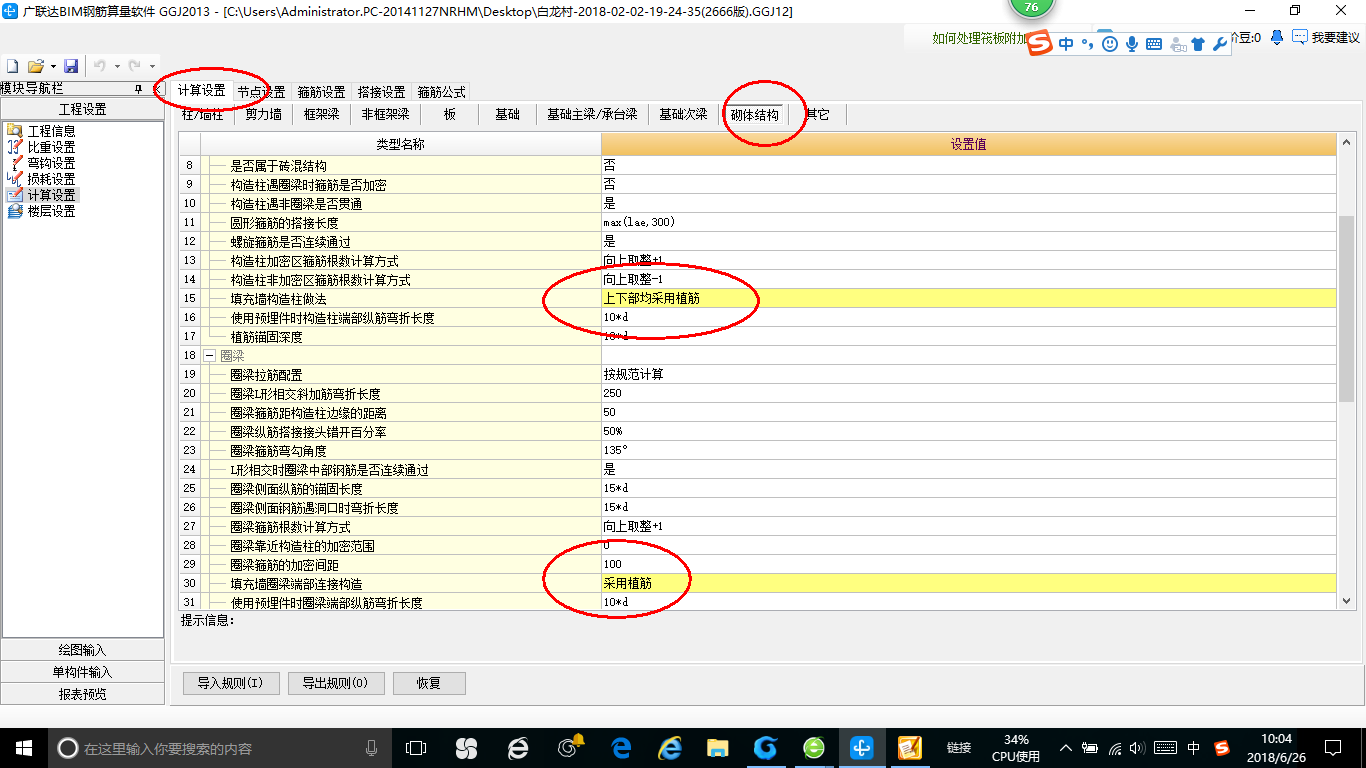Screen dimensions: 1366x768
Task: Click the max(lae,300) value cell
Action: (x=968, y=222)
